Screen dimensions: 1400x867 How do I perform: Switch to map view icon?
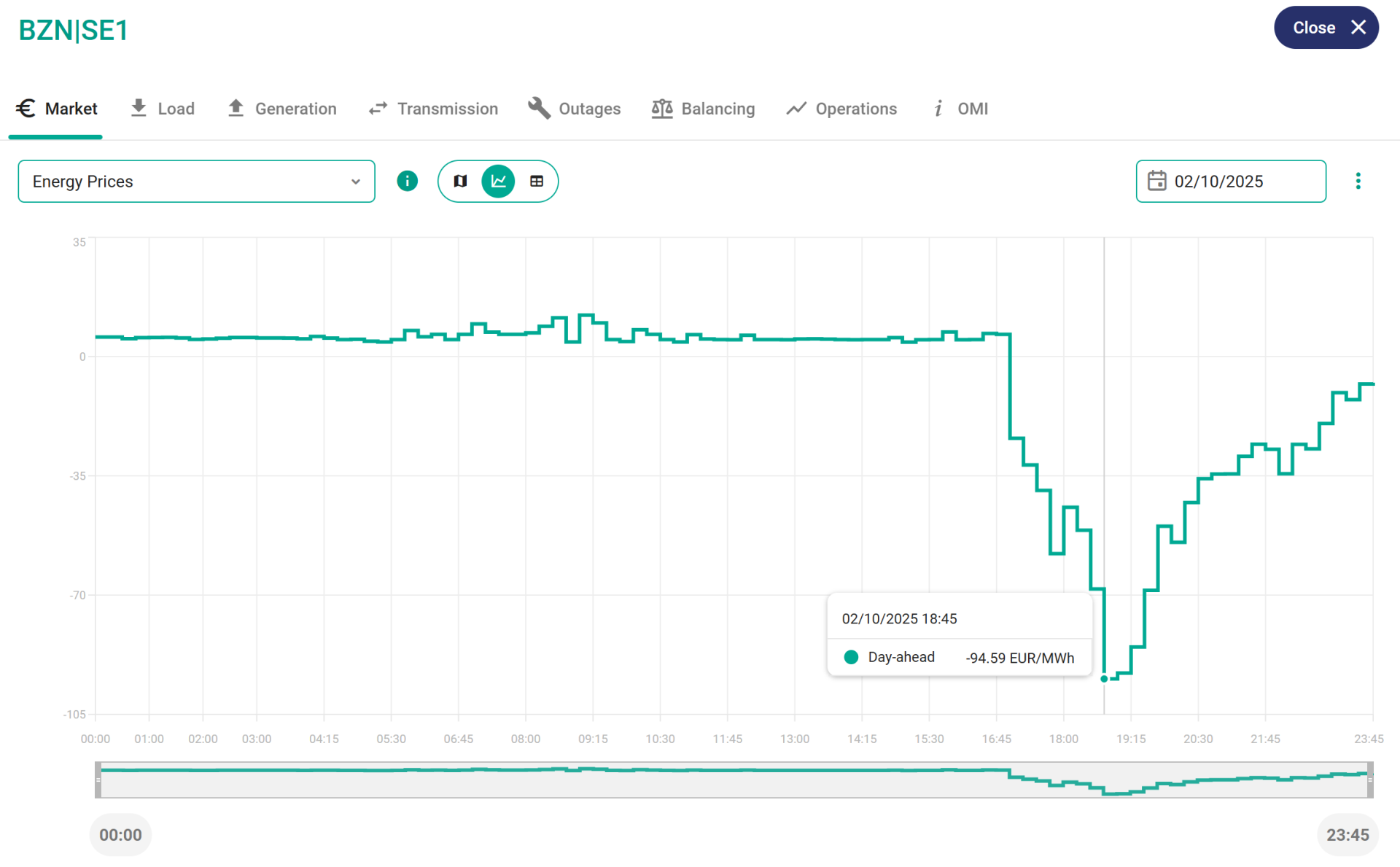tap(460, 181)
